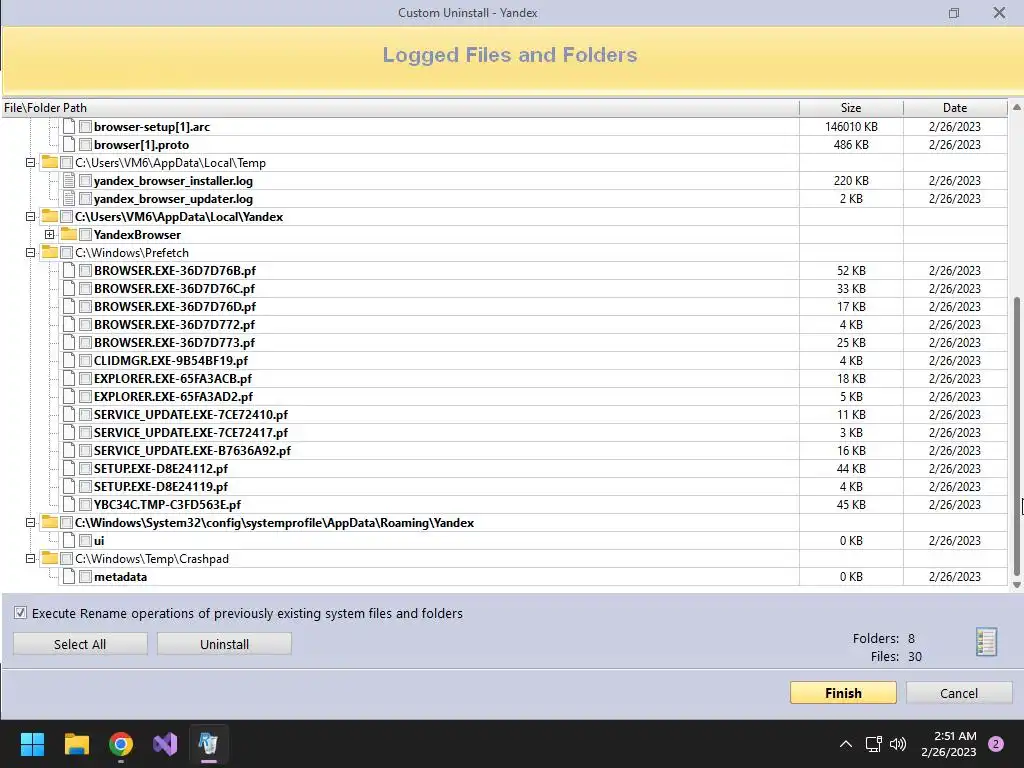The height and width of the screenshot is (768, 1024).
Task: Click the file icon of BROWSER.EXE-36D7D76B.pf
Action: (69, 270)
